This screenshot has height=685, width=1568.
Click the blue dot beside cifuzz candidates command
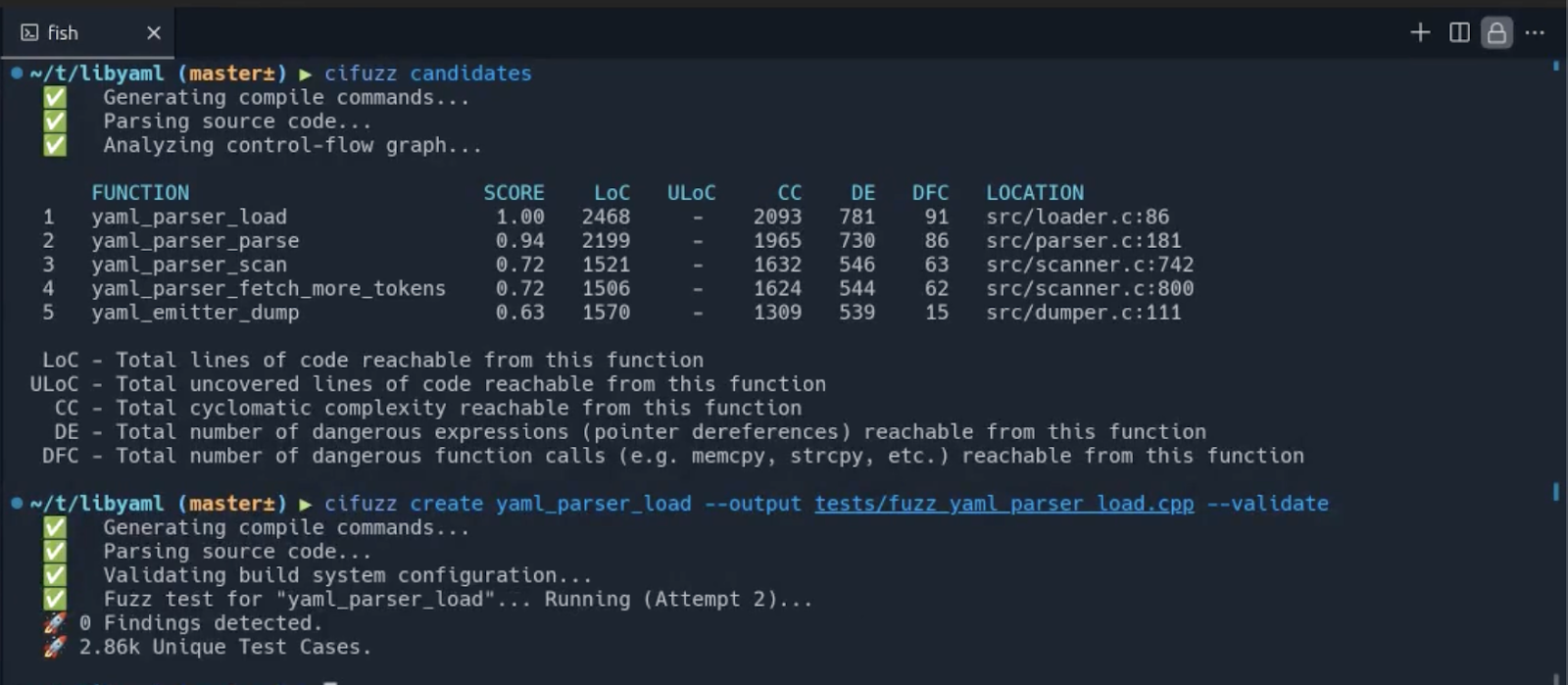coord(17,73)
